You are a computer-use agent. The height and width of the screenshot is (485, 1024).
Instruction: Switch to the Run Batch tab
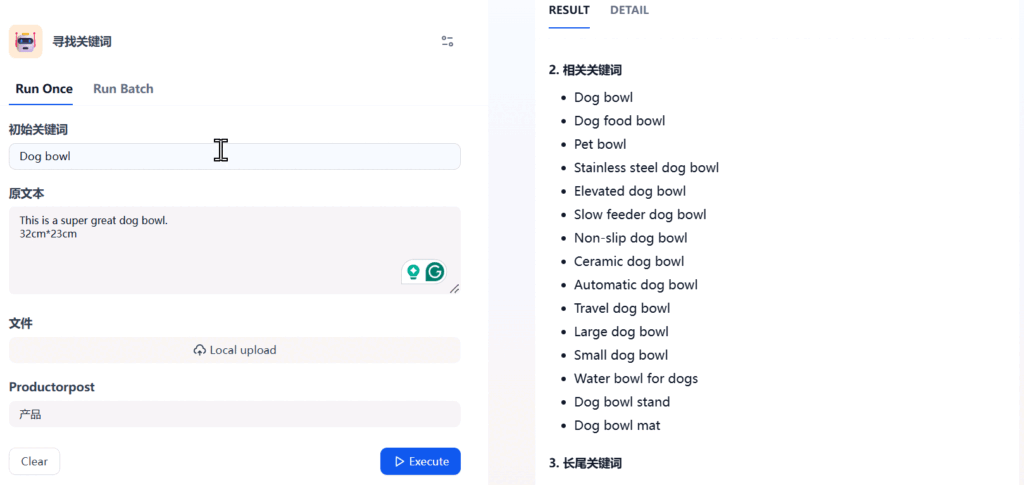(x=123, y=88)
